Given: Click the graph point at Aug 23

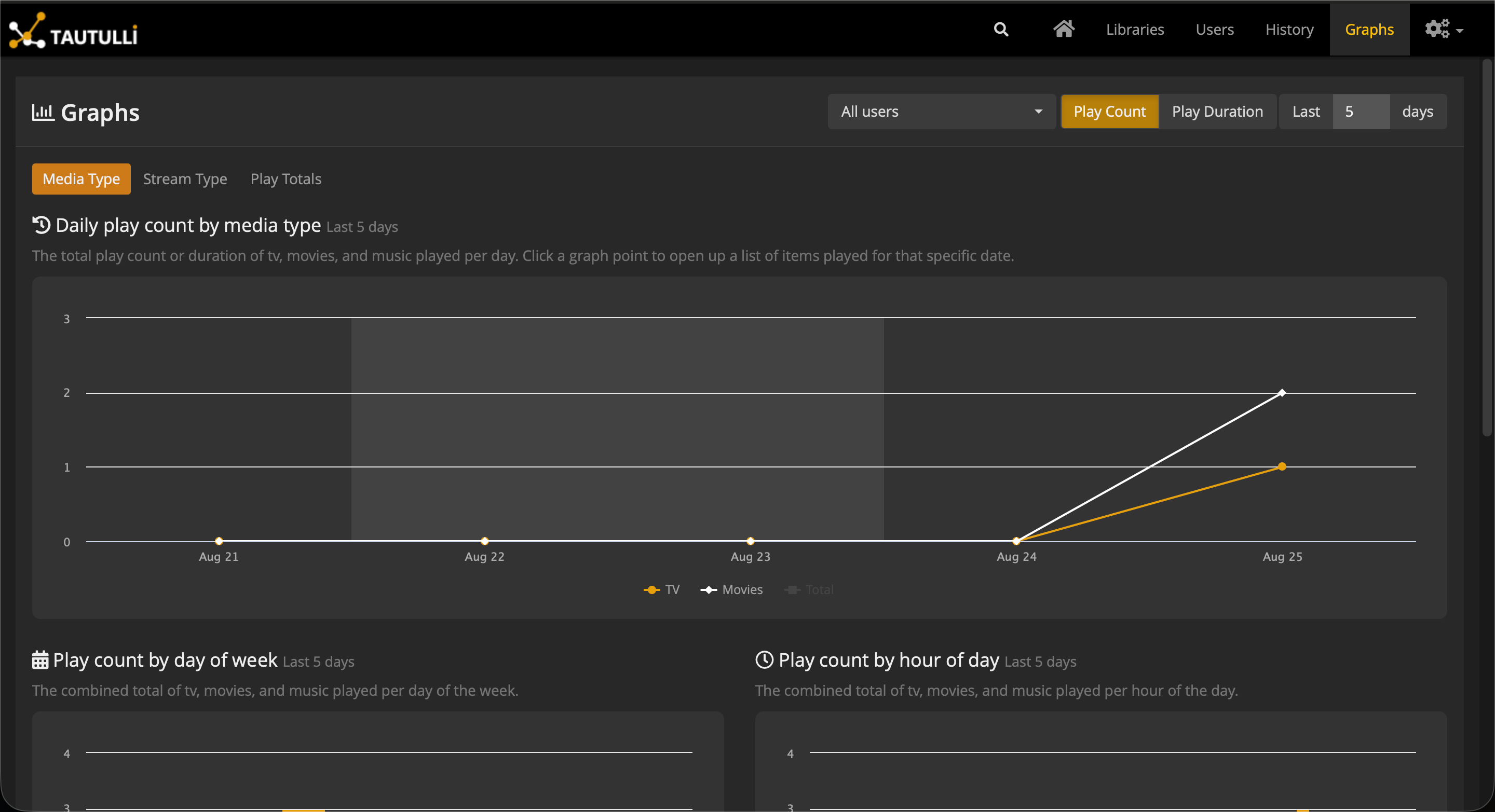Looking at the screenshot, I should (751, 541).
